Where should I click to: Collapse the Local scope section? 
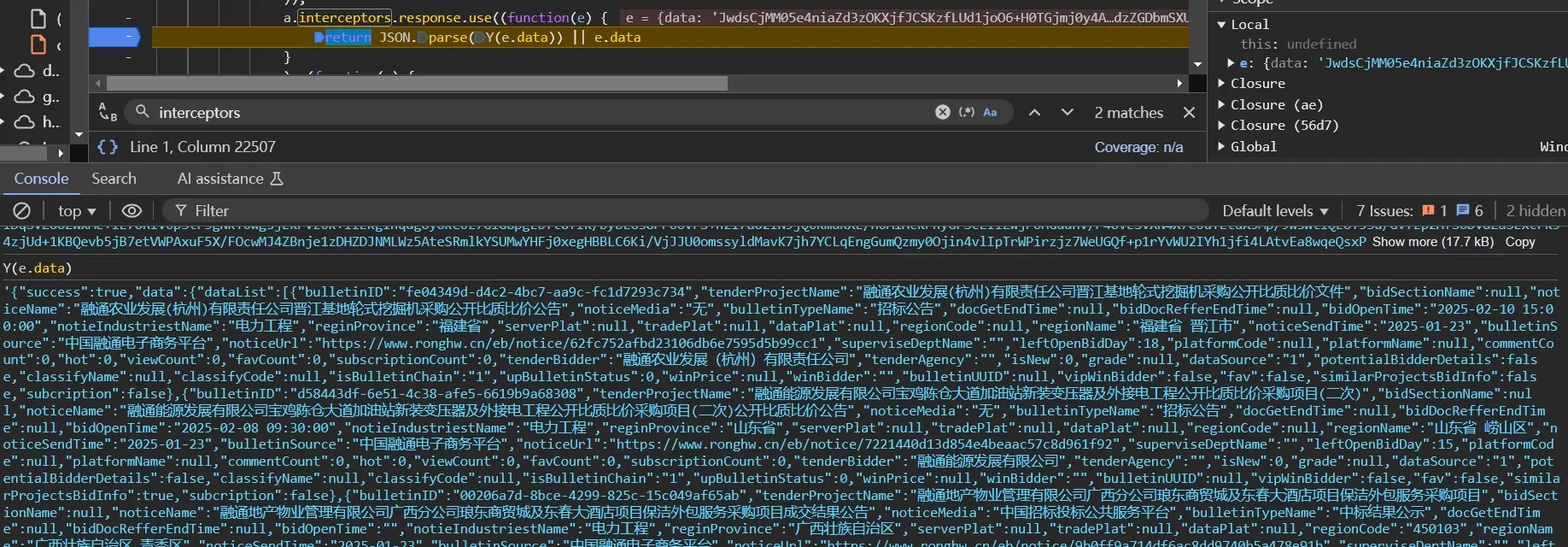click(1221, 24)
